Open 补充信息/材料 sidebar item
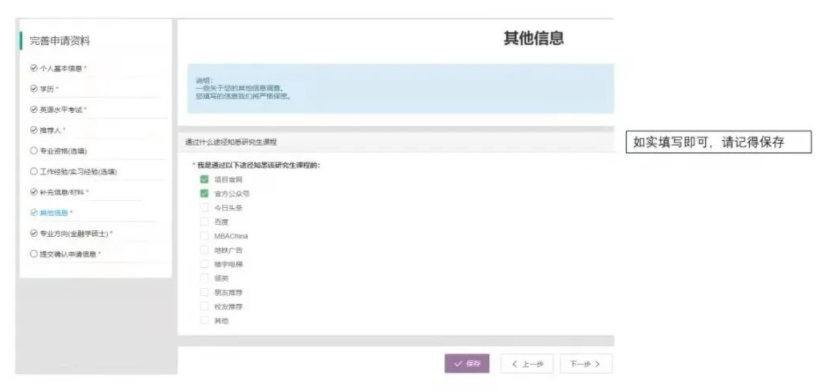Screen dimensions: 821x392 point(60,192)
